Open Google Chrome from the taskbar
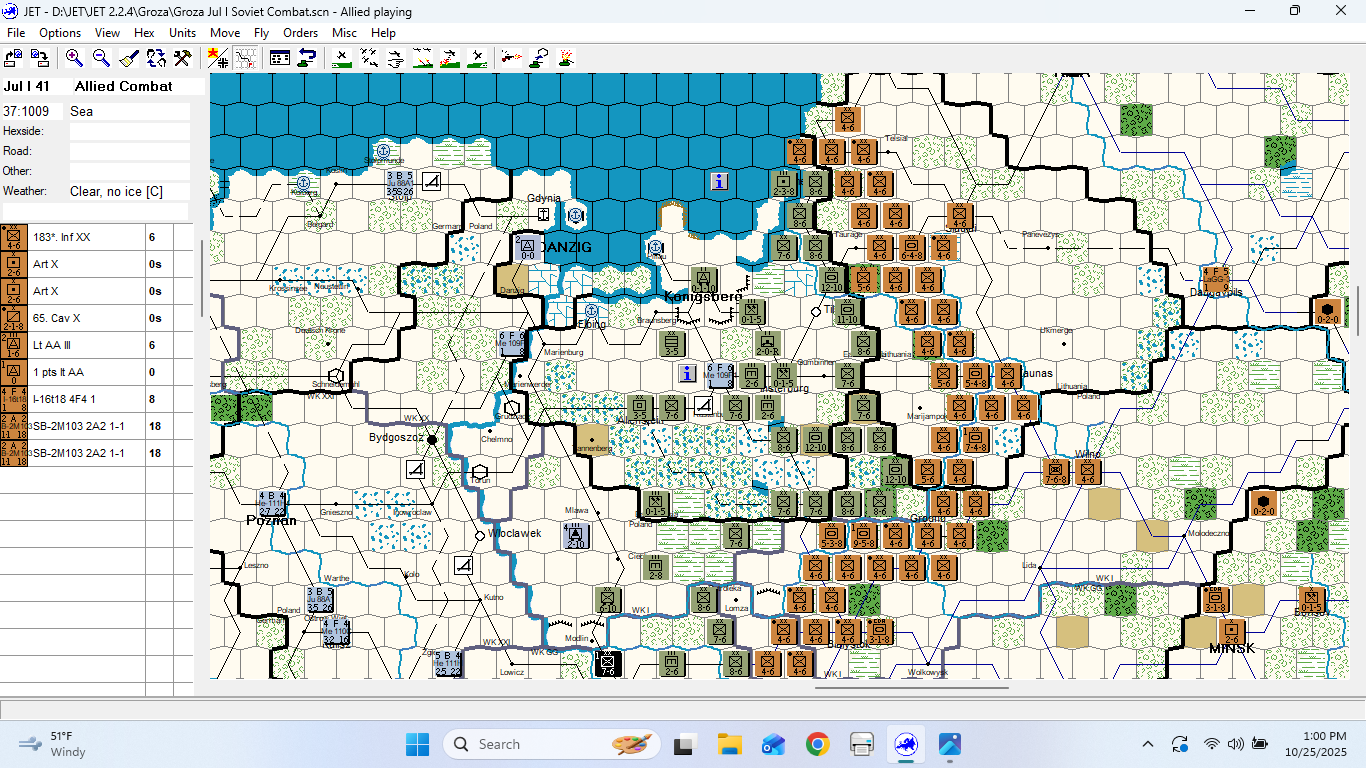Image resolution: width=1366 pixels, height=768 pixels. [817, 744]
